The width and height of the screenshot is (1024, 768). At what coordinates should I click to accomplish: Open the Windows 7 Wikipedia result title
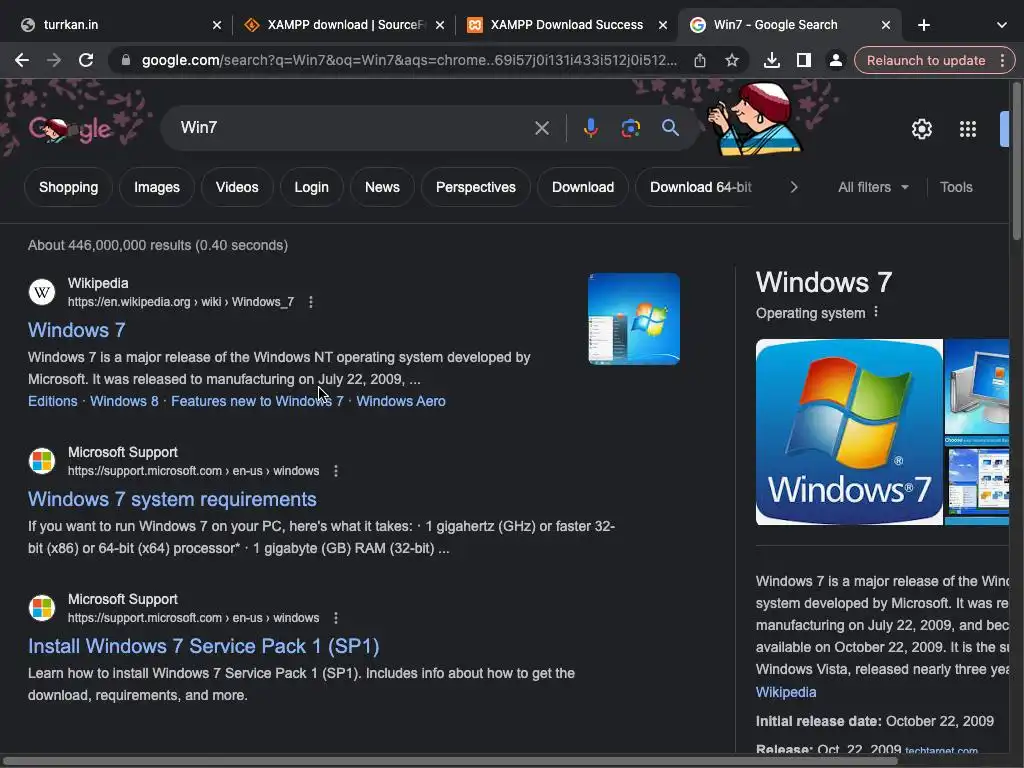(x=76, y=330)
